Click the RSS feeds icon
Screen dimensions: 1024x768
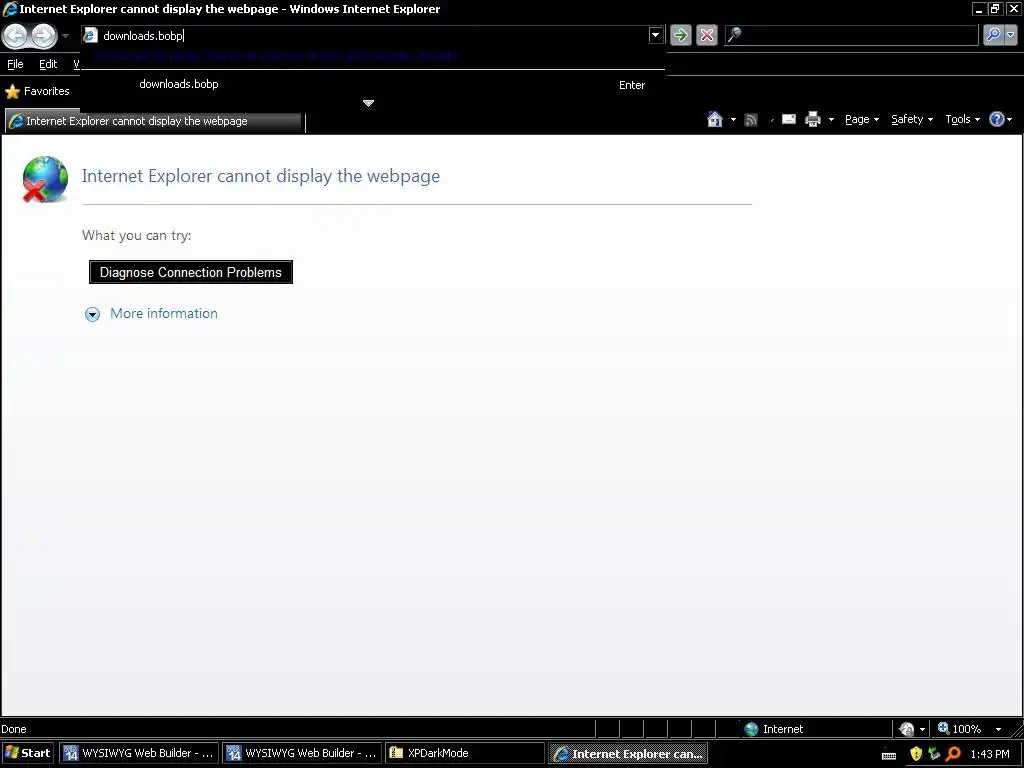click(751, 120)
